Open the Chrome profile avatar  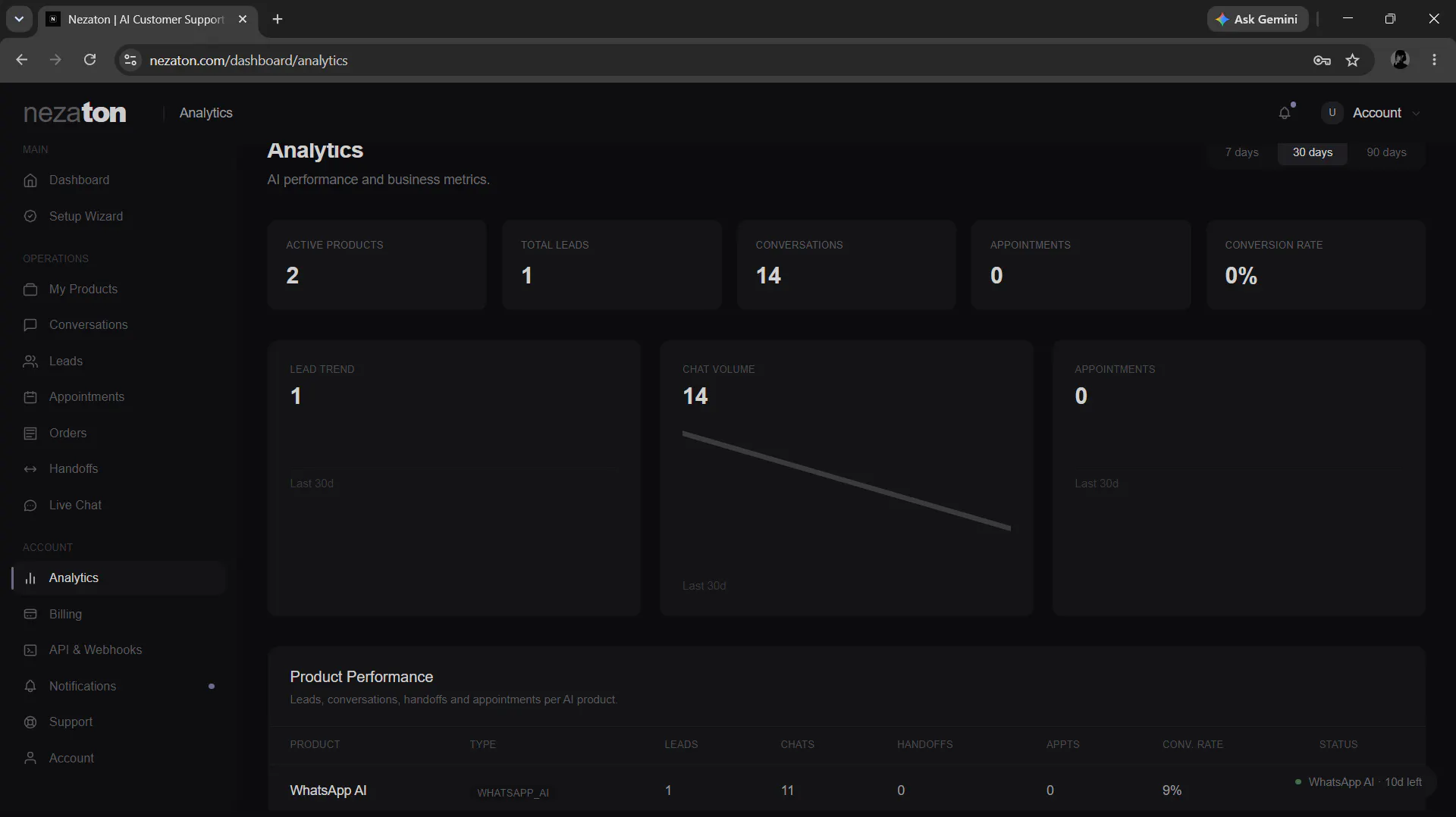[x=1401, y=60]
